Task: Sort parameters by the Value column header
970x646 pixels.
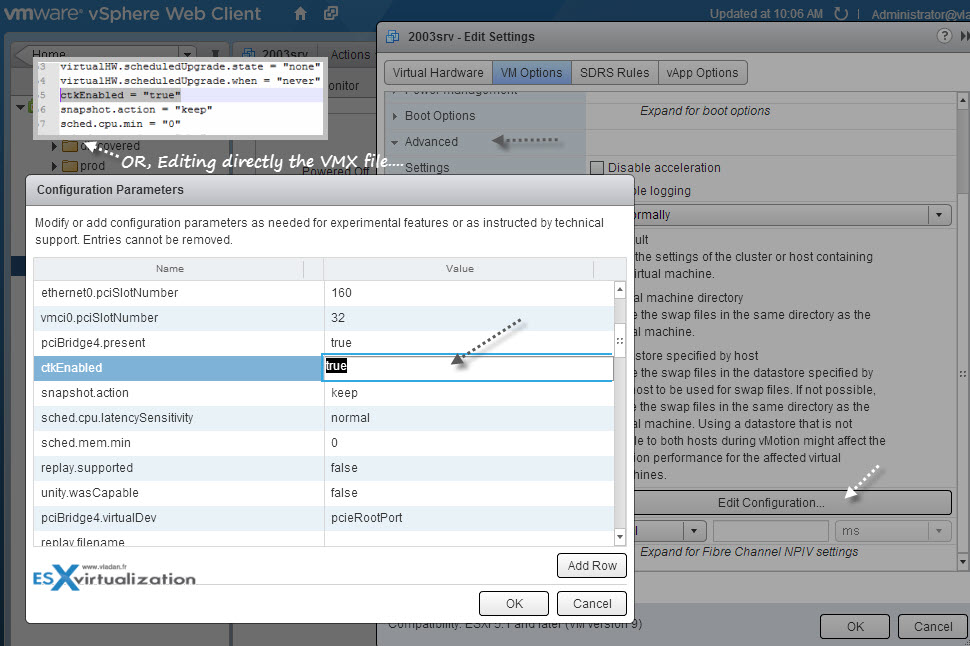Action: [460, 269]
